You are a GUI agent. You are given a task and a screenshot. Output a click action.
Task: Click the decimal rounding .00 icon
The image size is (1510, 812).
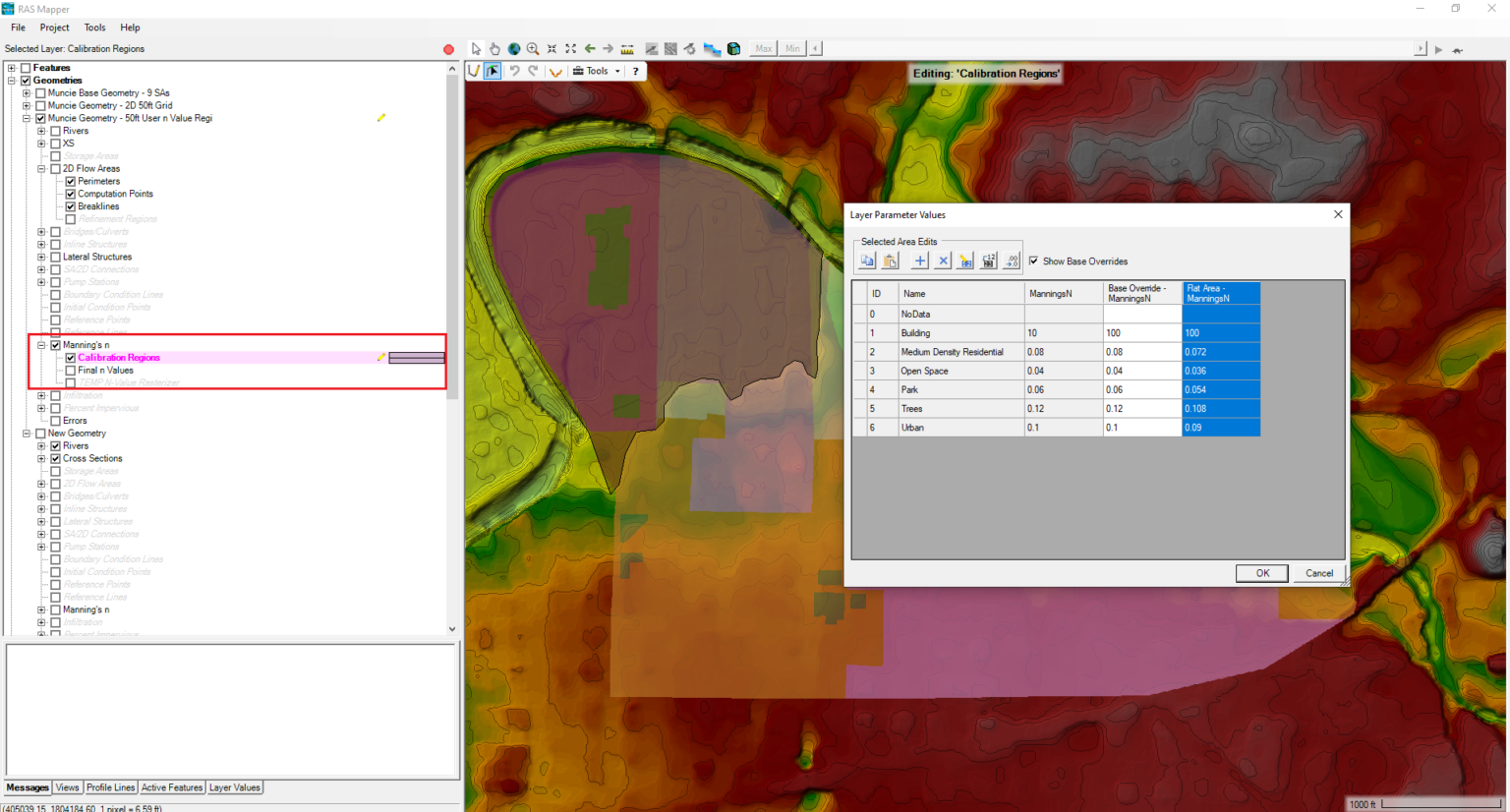pyautogui.click(x=1012, y=261)
